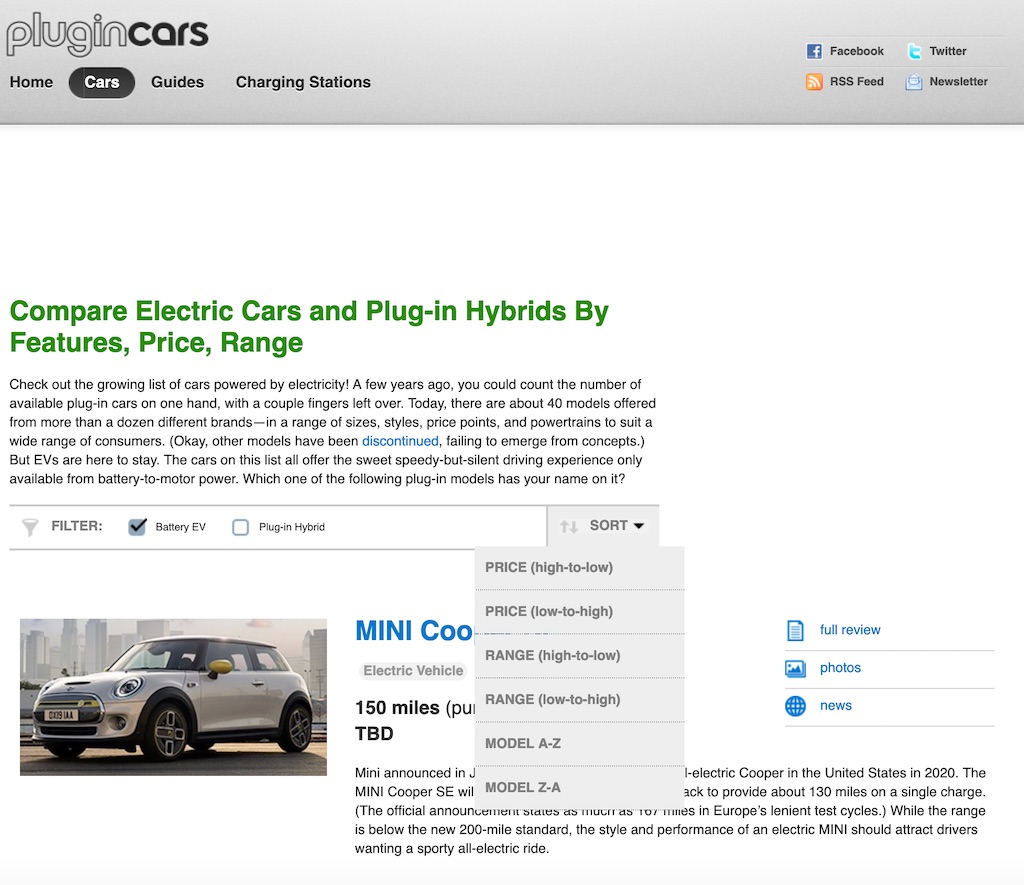This screenshot has width=1024, height=885.
Task: Click the Facebook icon
Action: [814, 51]
